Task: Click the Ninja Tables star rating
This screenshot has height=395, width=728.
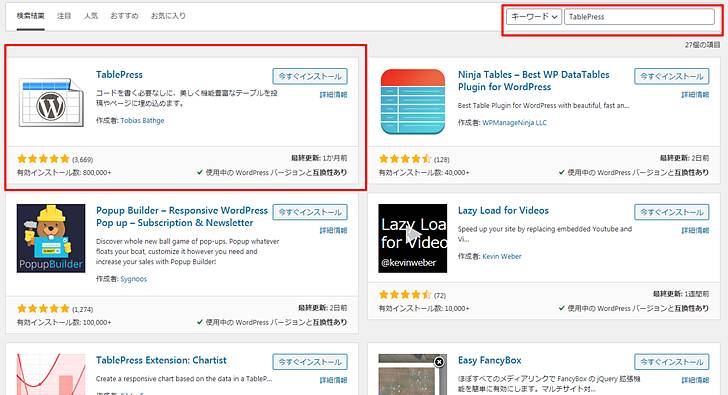Action: pos(405,159)
